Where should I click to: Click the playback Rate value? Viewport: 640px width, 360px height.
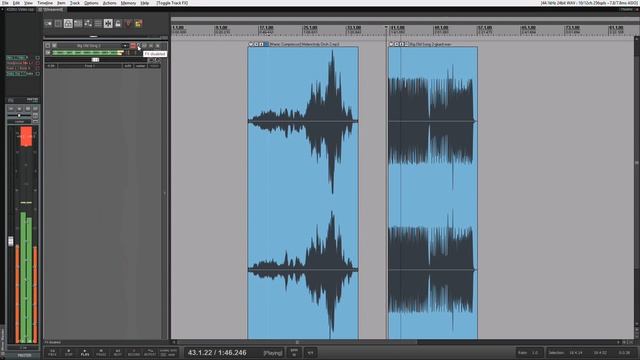pos(535,353)
